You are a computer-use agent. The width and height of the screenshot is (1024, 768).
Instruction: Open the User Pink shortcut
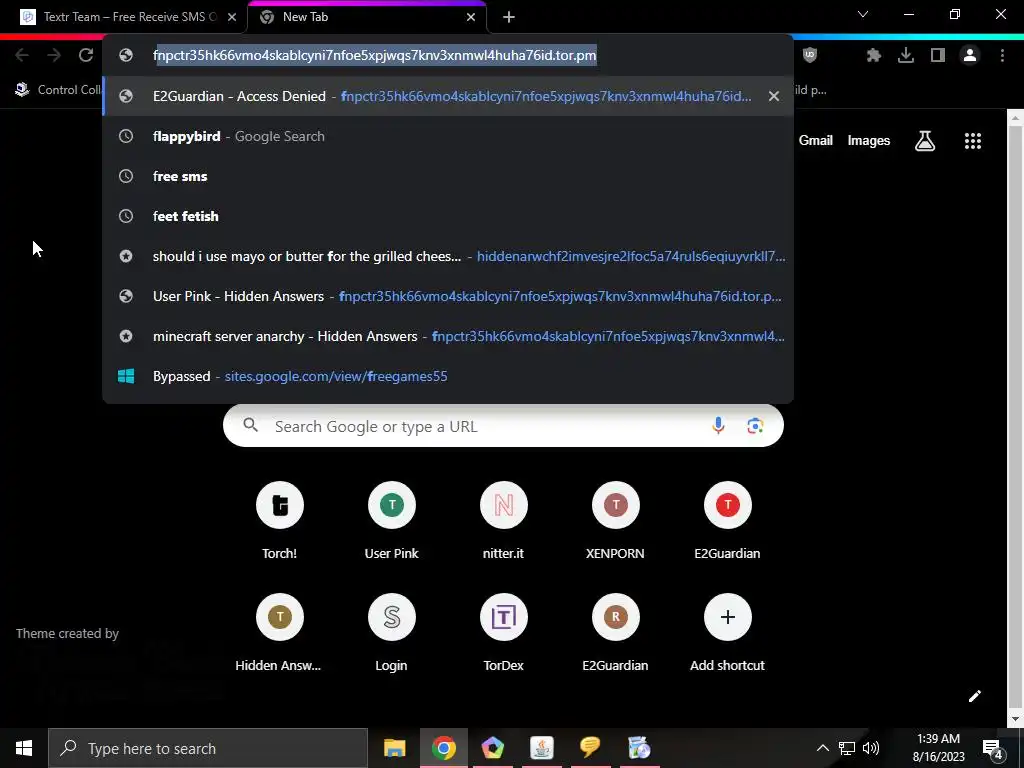391,520
